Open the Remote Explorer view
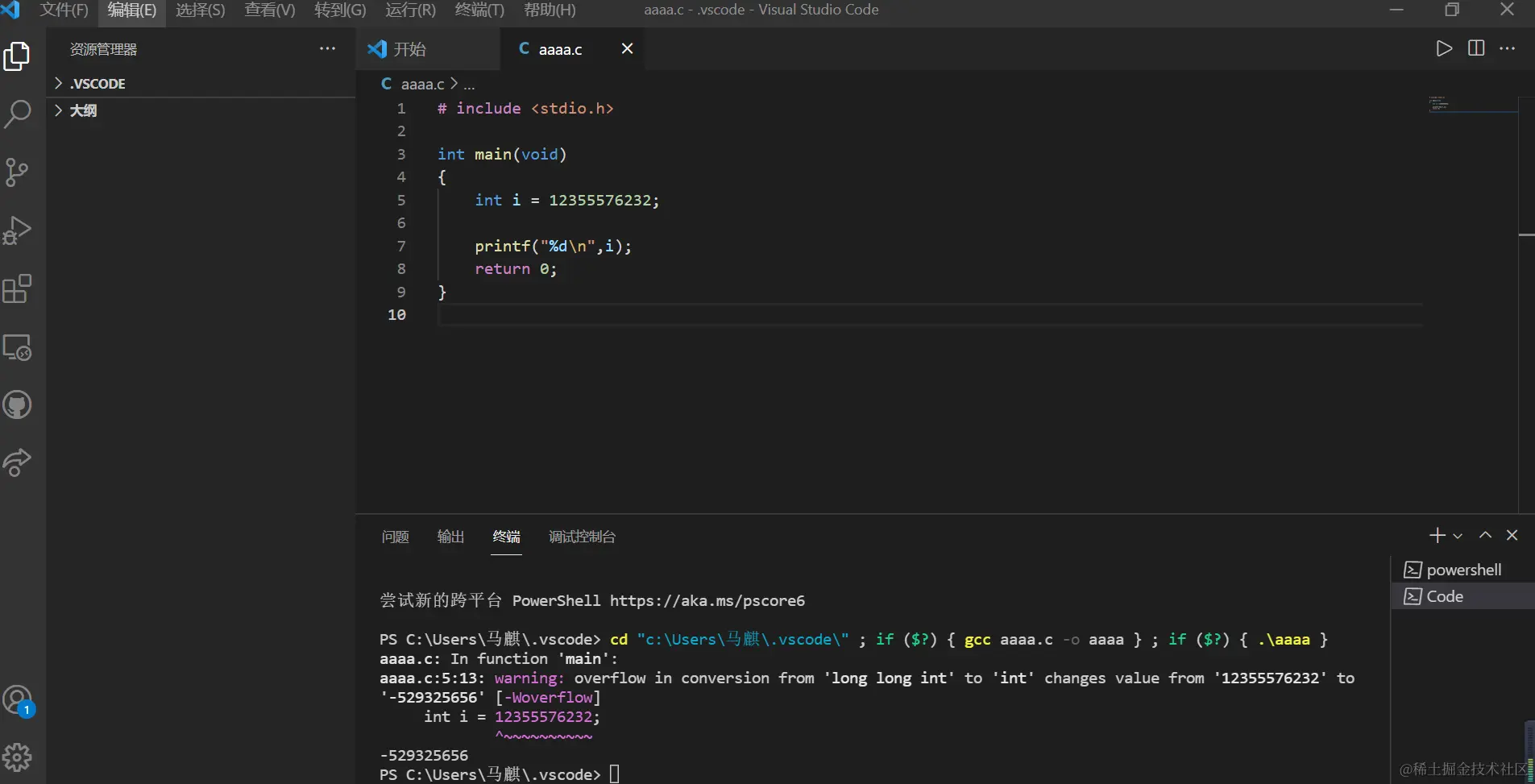Image resolution: width=1535 pixels, height=784 pixels. pos(17,347)
